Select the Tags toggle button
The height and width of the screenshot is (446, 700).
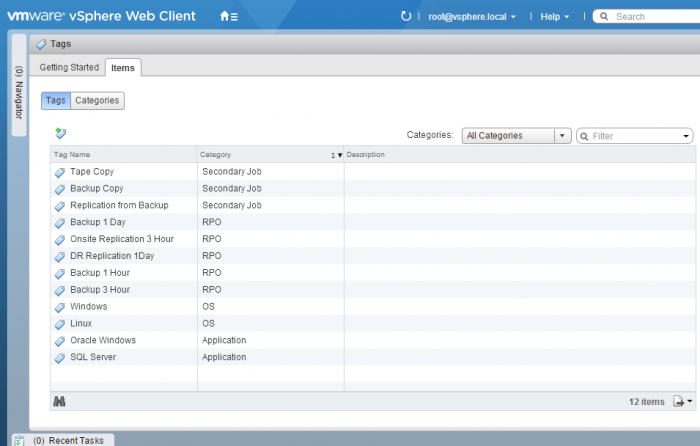point(56,100)
